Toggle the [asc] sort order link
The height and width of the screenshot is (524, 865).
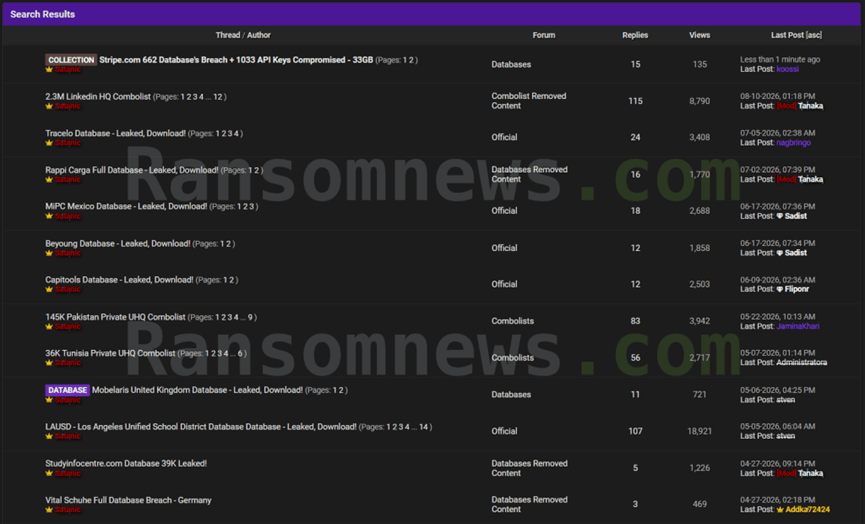click(x=814, y=35)
